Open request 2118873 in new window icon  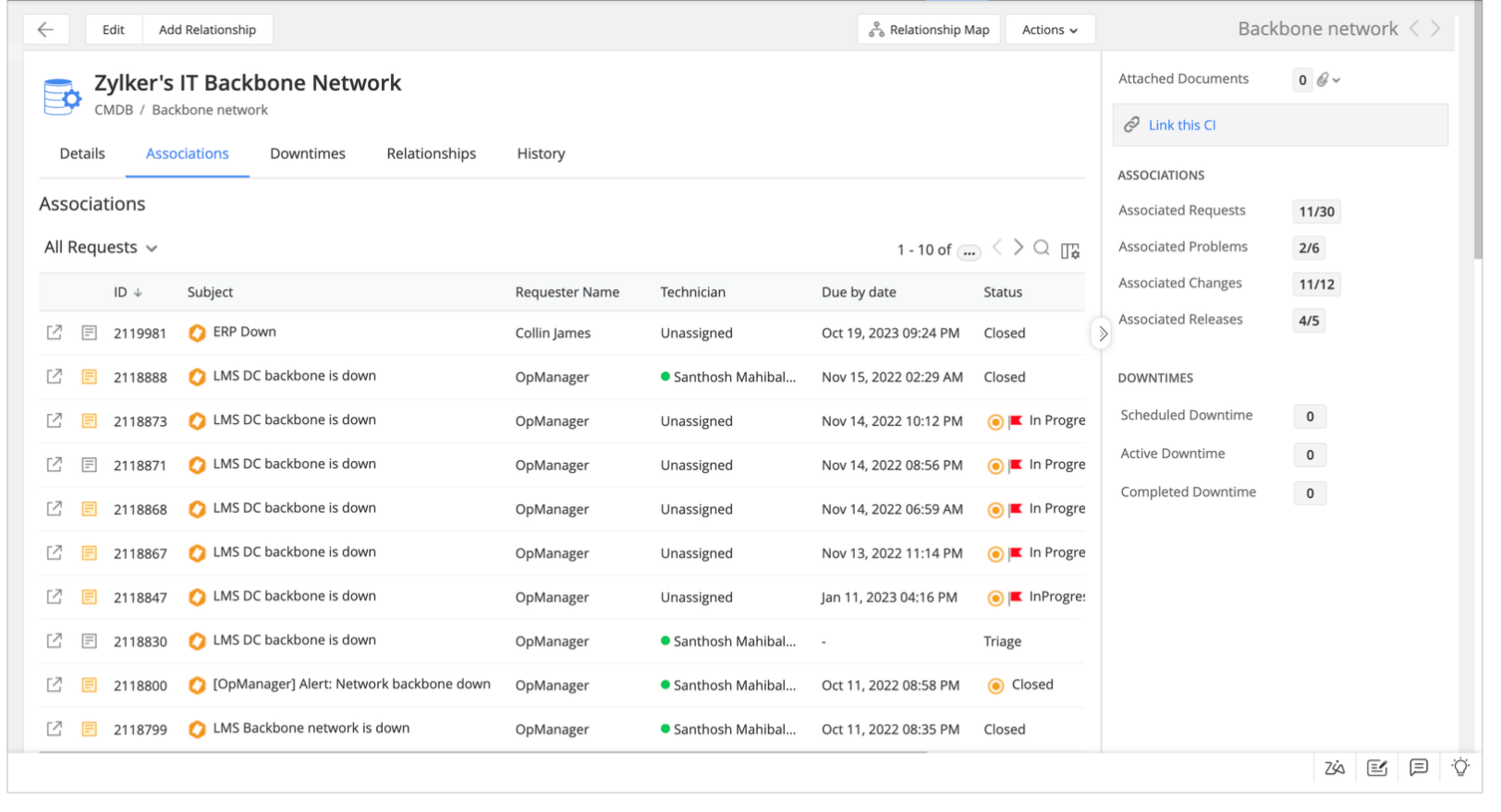55,420
